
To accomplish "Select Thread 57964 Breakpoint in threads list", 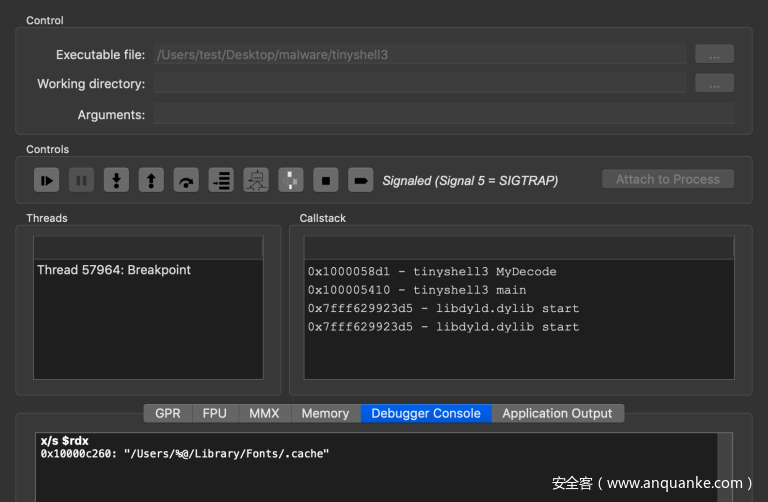I will [x=114, y=270].
